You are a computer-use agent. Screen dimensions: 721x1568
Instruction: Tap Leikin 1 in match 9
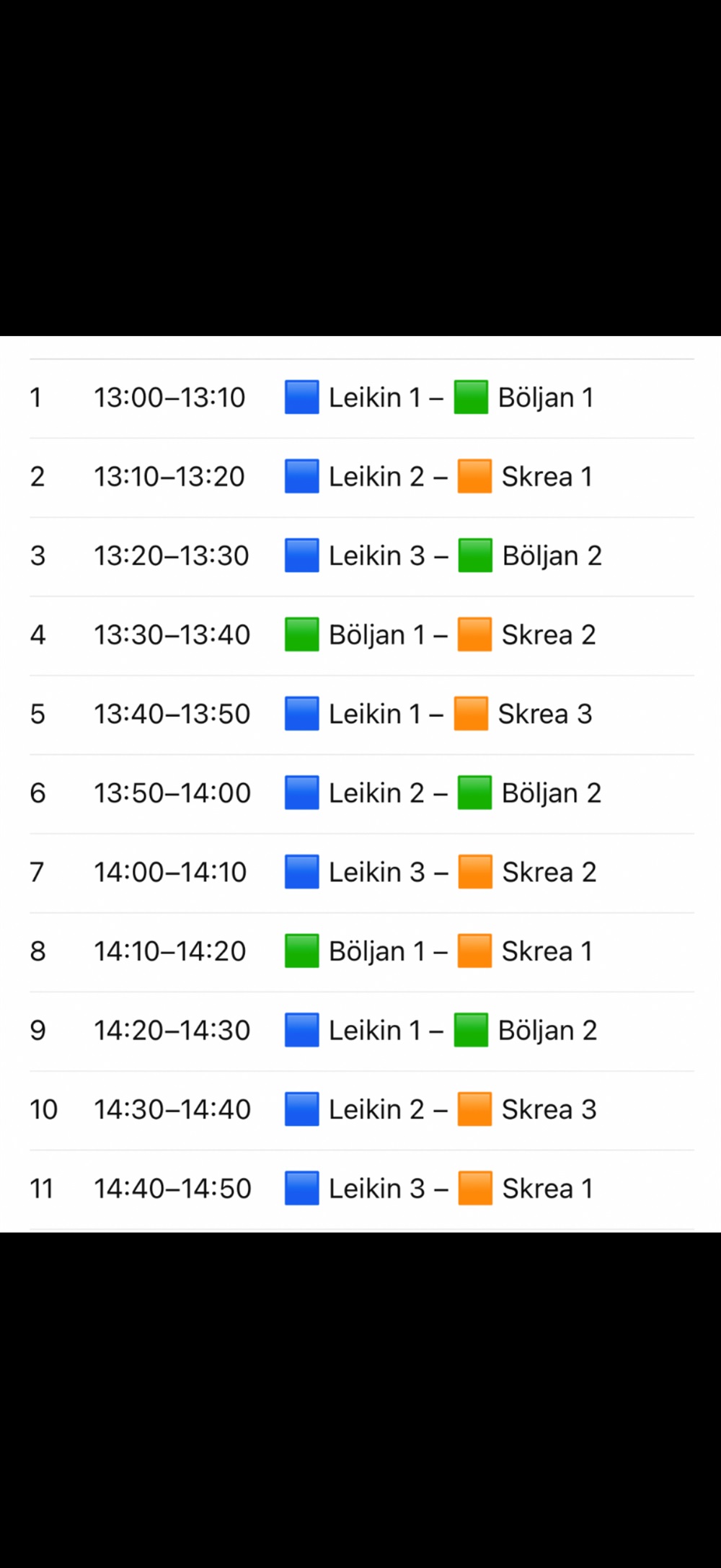[375, 1030]
